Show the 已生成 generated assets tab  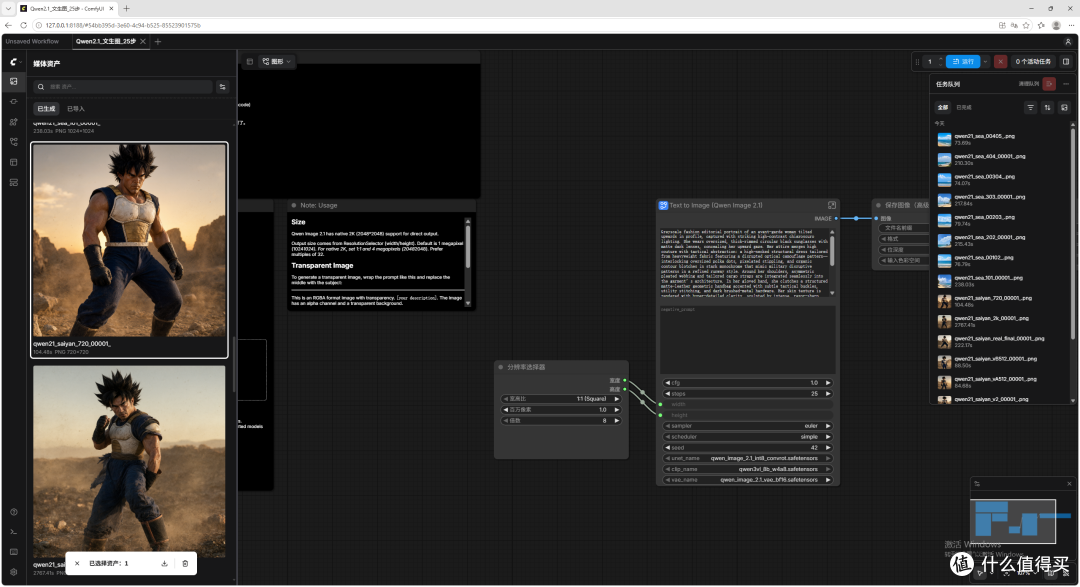(46, 109)
